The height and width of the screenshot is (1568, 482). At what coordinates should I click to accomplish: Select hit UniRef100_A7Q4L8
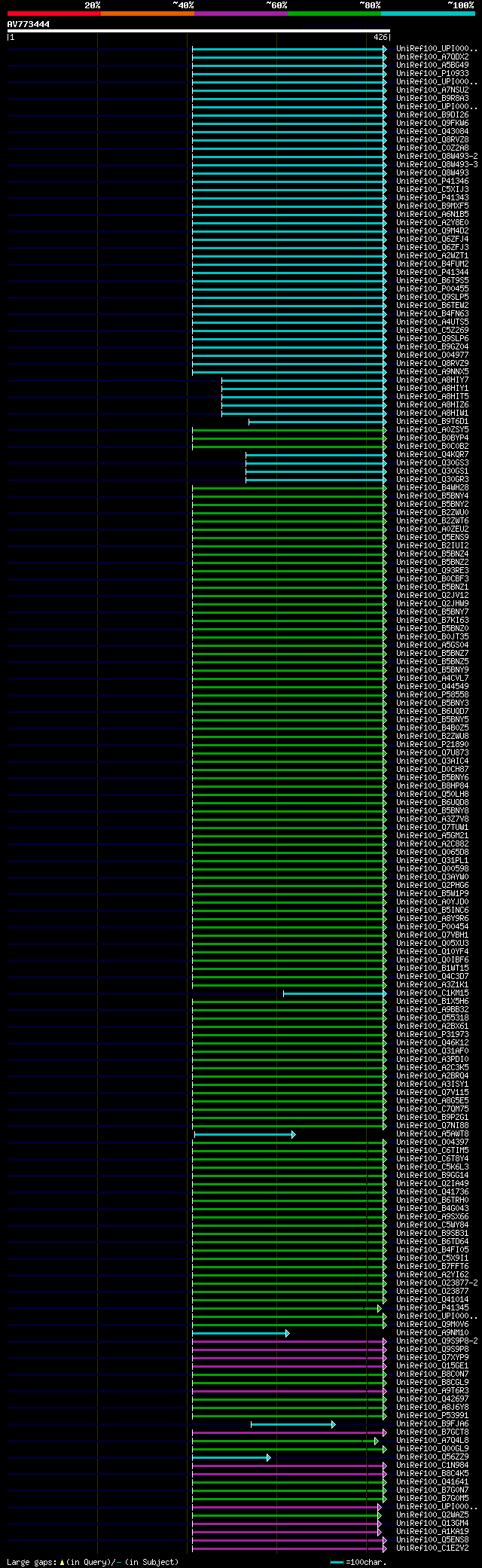[x=432, y=1441]
